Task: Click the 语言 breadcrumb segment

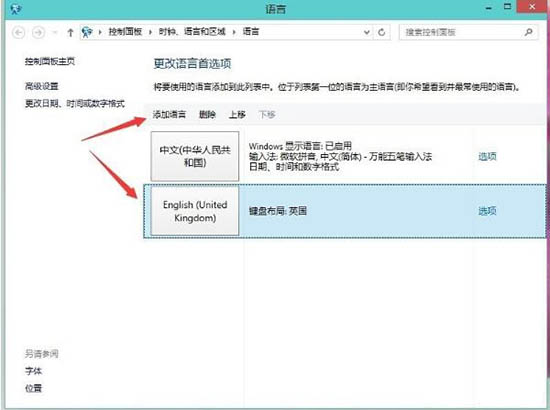Action: pos(251,32)
